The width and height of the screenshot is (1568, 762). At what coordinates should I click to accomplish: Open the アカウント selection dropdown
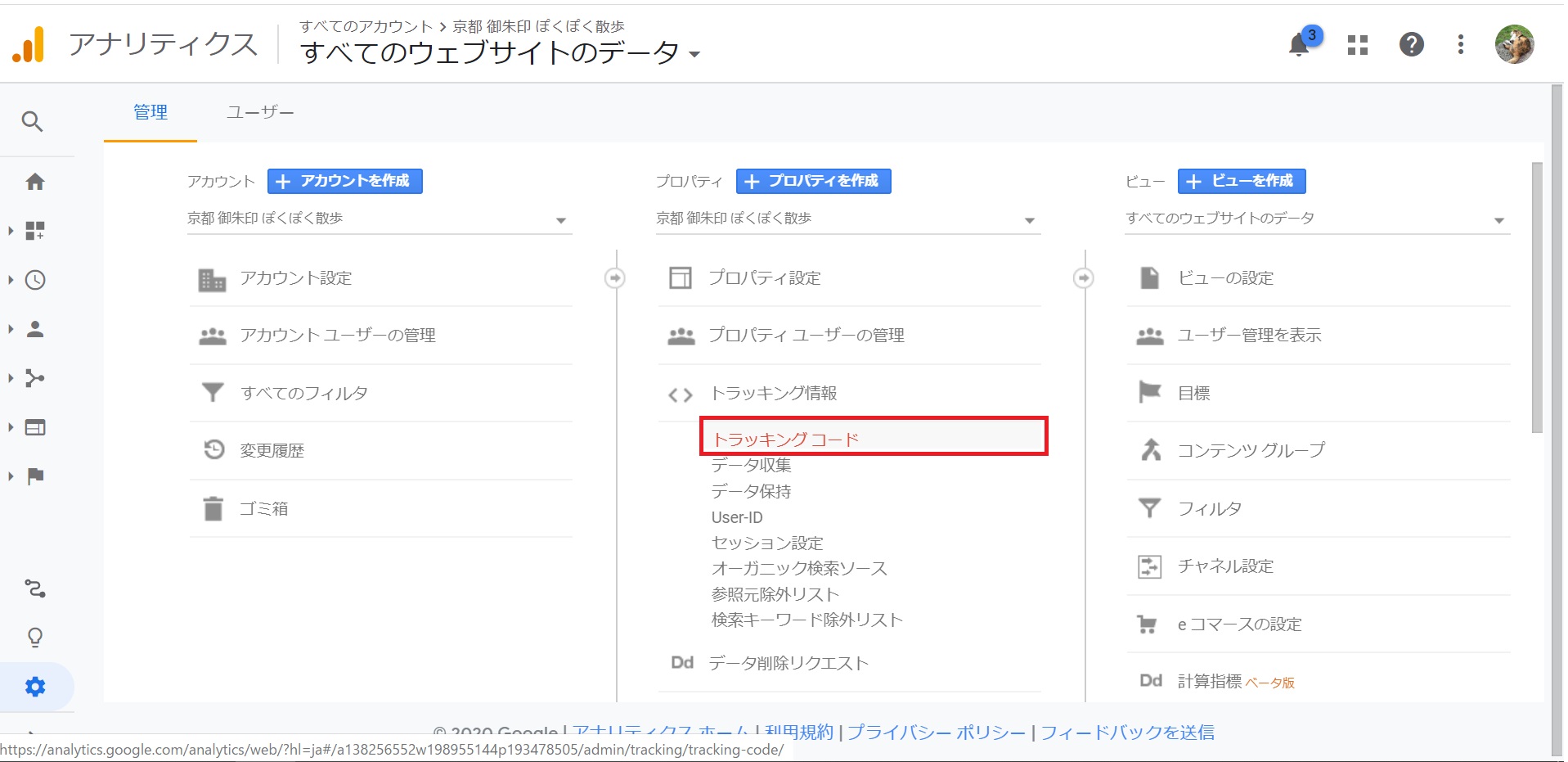click(x=380, y=219)
